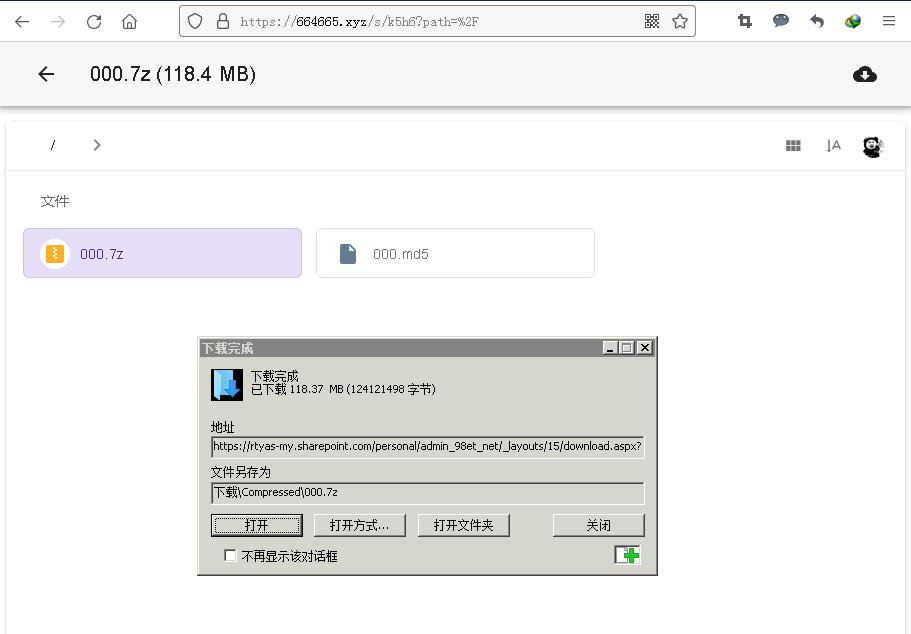Switch to grid view layout icon
Image resolution: width=911 pixels, height=634 pixels.
pos(793,146)
